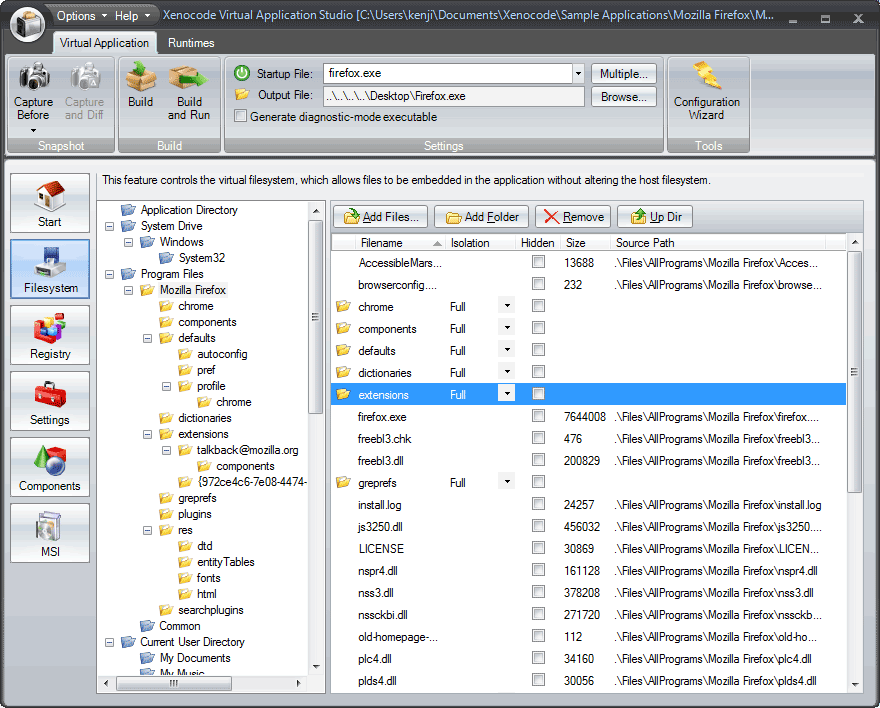Open the Settings toolbox section in the sidebar
Screen dimensions: 880x708
click(50, 401)
